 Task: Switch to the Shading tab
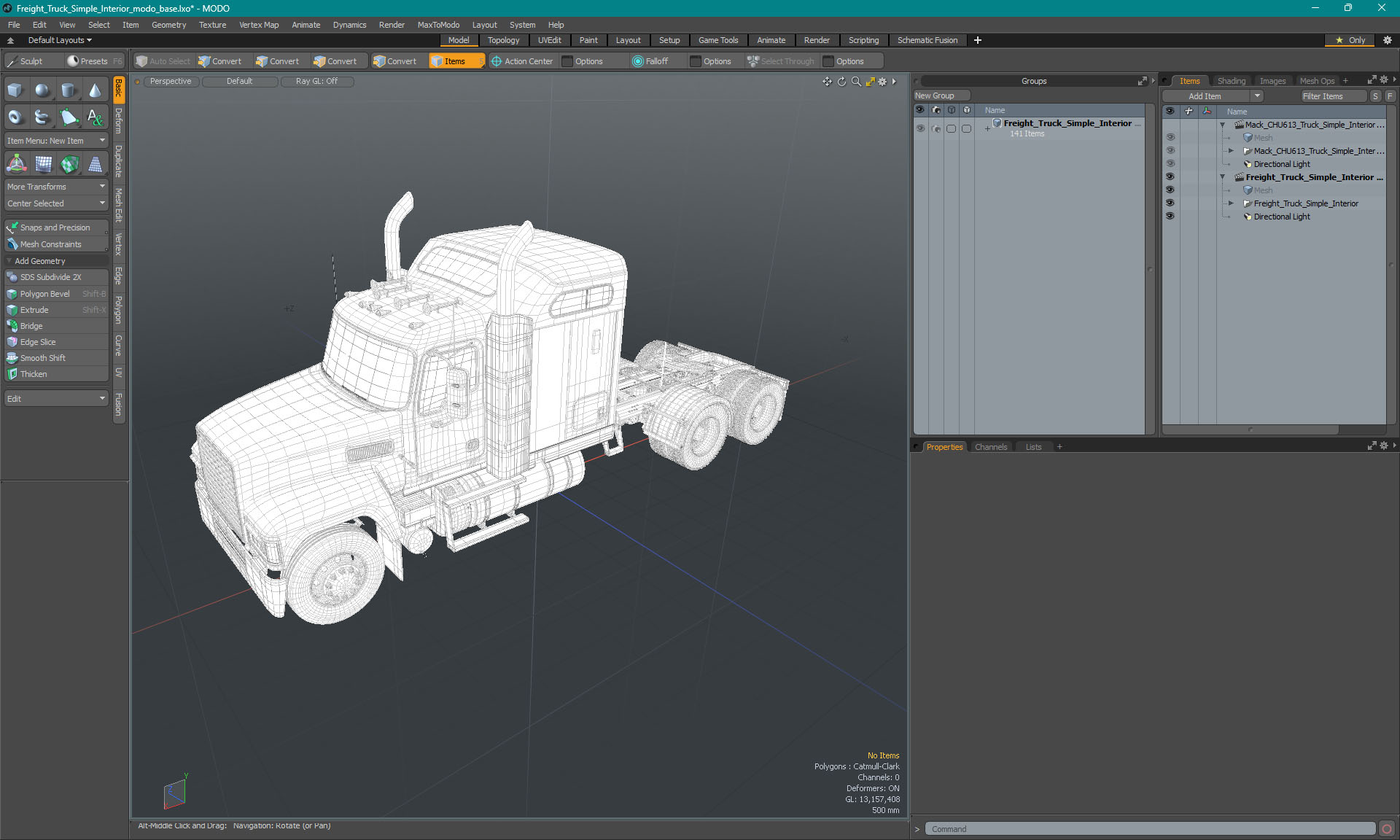pyautogui.click(x=1231, y=81)
